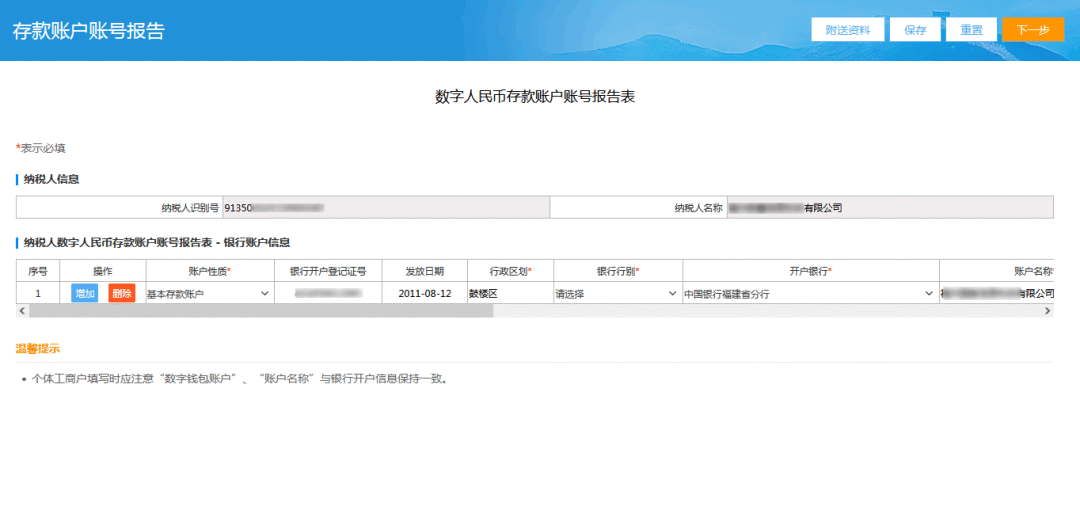Click the horizontal scrollbar right arrow
Image resolution: width=1080 pixels, height=506 pixels.
pos(1048,311)
